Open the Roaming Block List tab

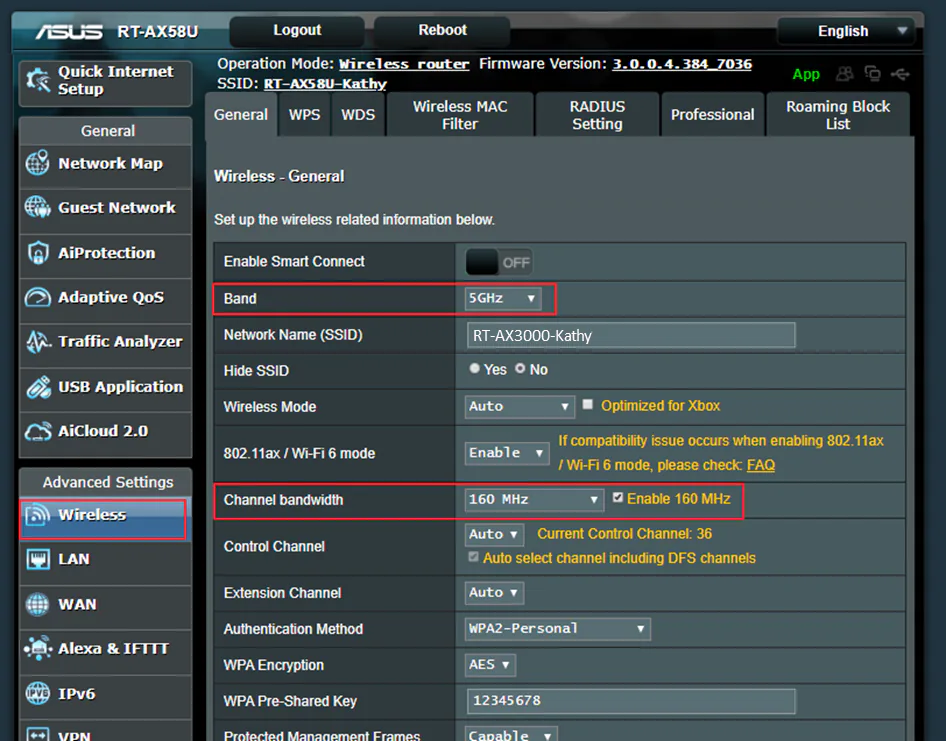[x=838, y=114]
